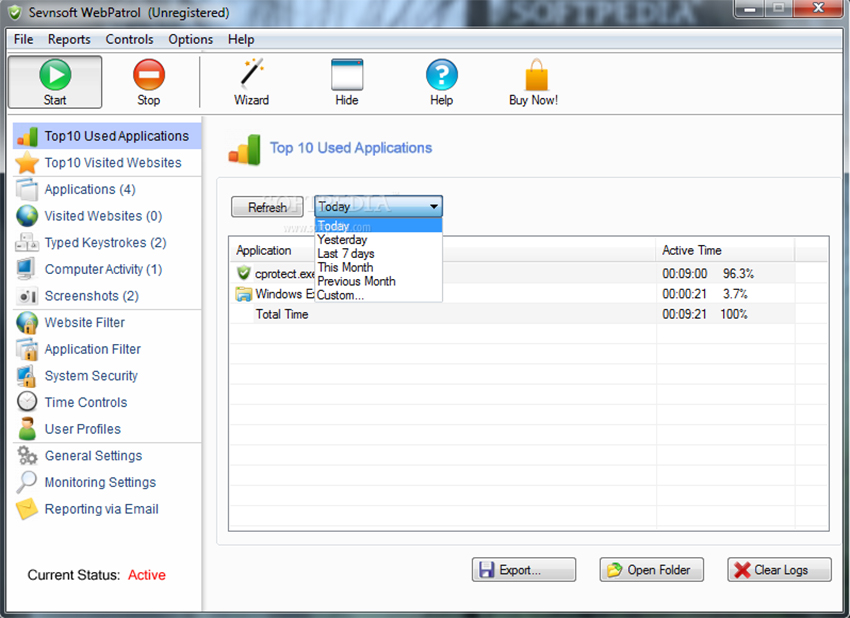Launch the Wizard wand icon
Viewport: 850px width, 618px height.
pos(252,74)
